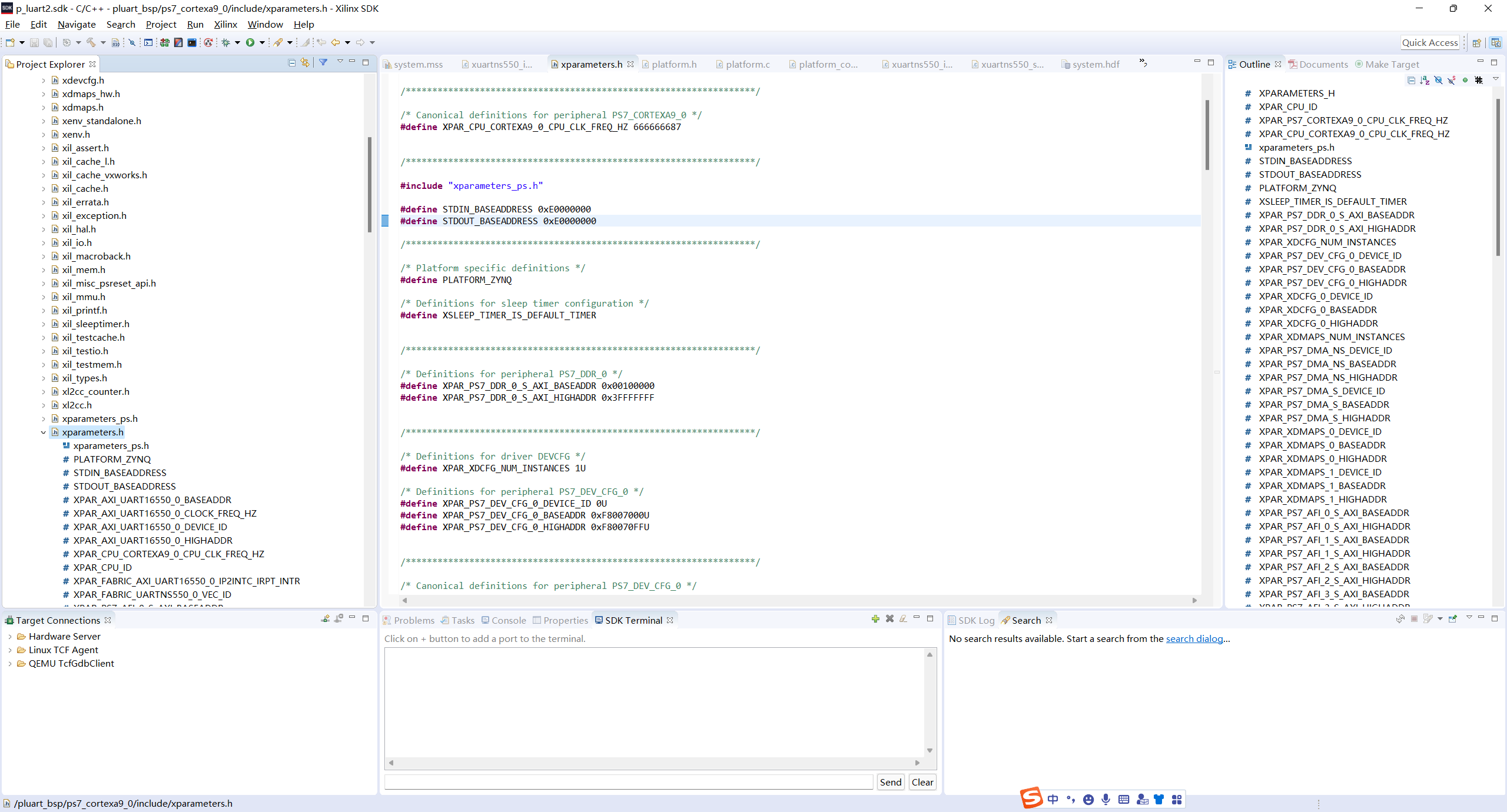The image size is (1507, 812).
Task: Click the Build hammer toolbar icon
Action: pyautogui.click(x=91, y=42)
